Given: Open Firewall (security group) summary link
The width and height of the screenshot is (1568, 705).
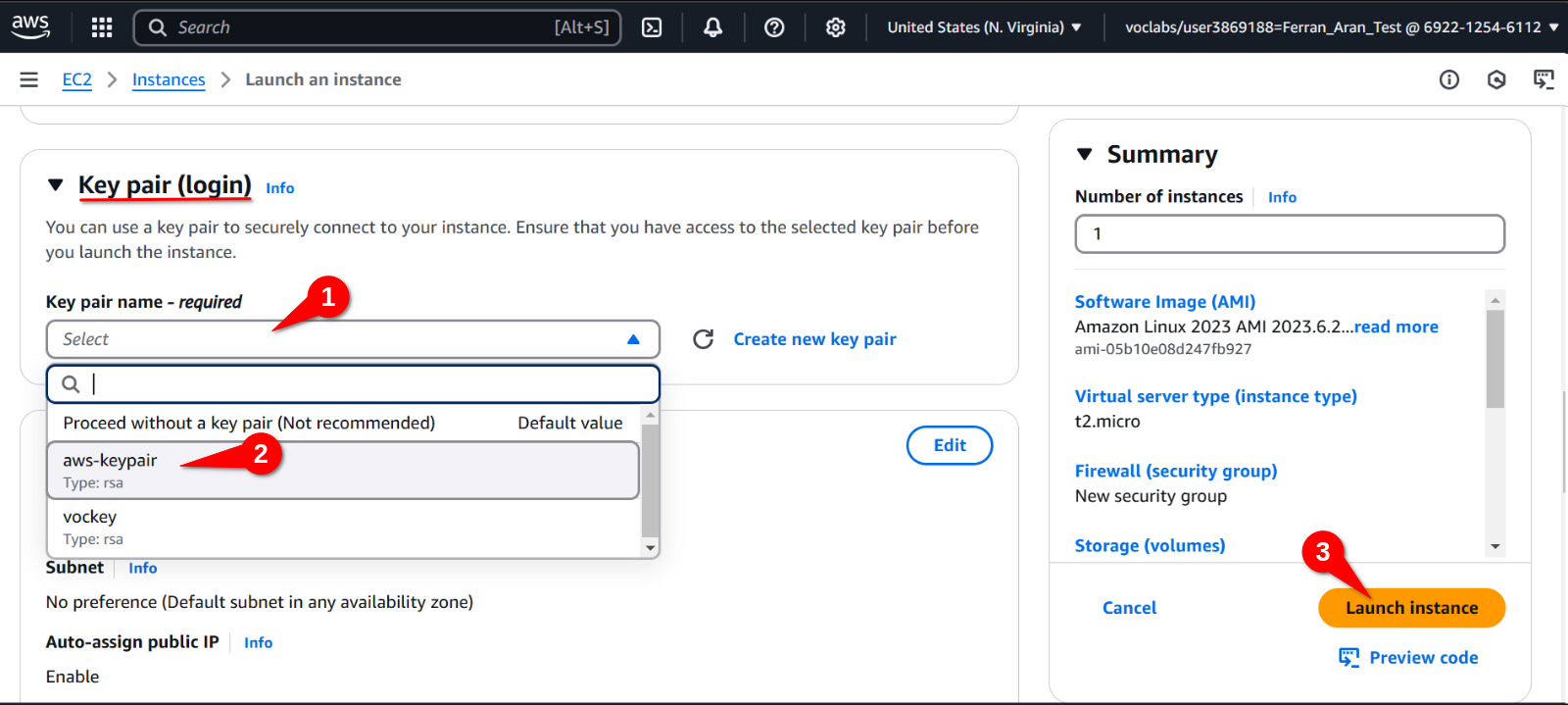Looking at the screenshot, I should (1176, 471).
